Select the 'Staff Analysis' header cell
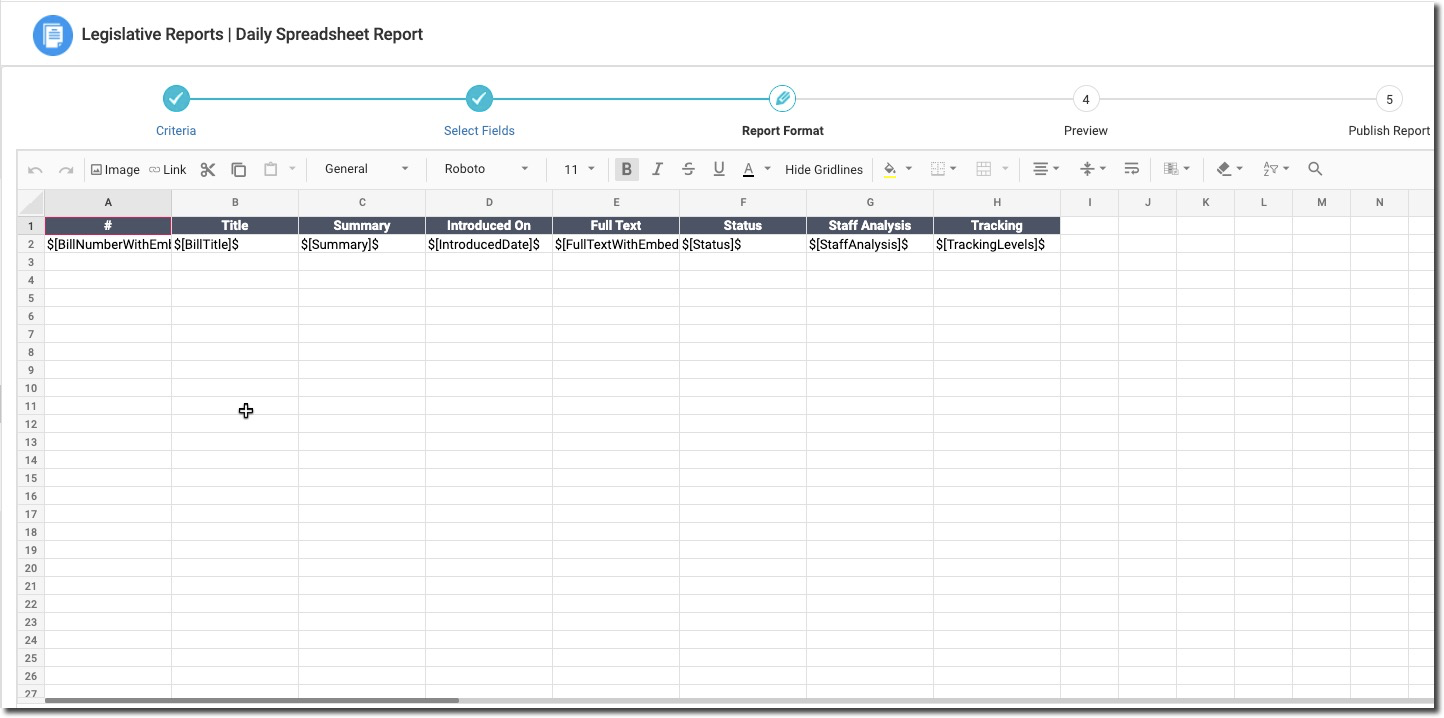The height and width of the screenshot is (718, 1444). pos(870,226)
